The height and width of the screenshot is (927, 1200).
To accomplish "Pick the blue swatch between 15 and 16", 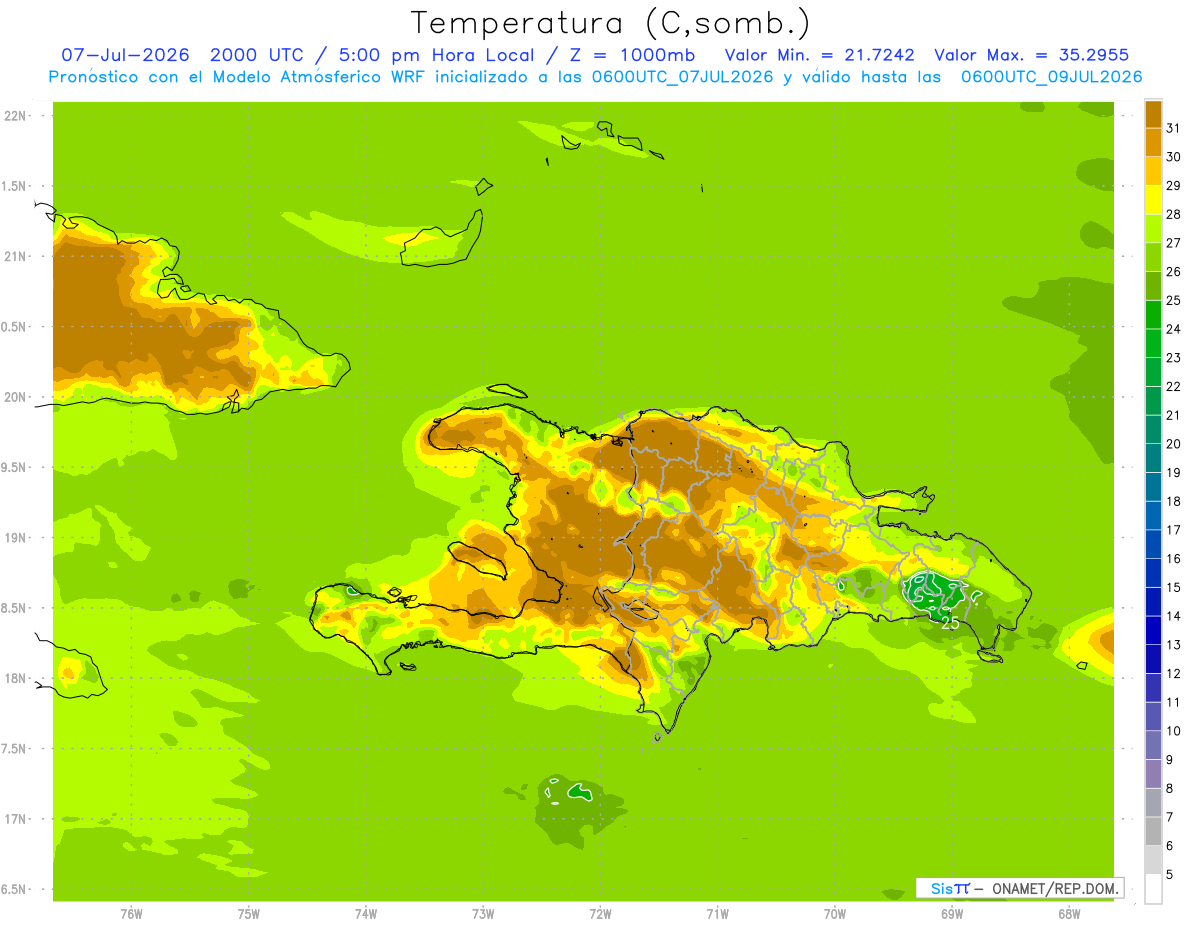I will tap(1153, 573).
